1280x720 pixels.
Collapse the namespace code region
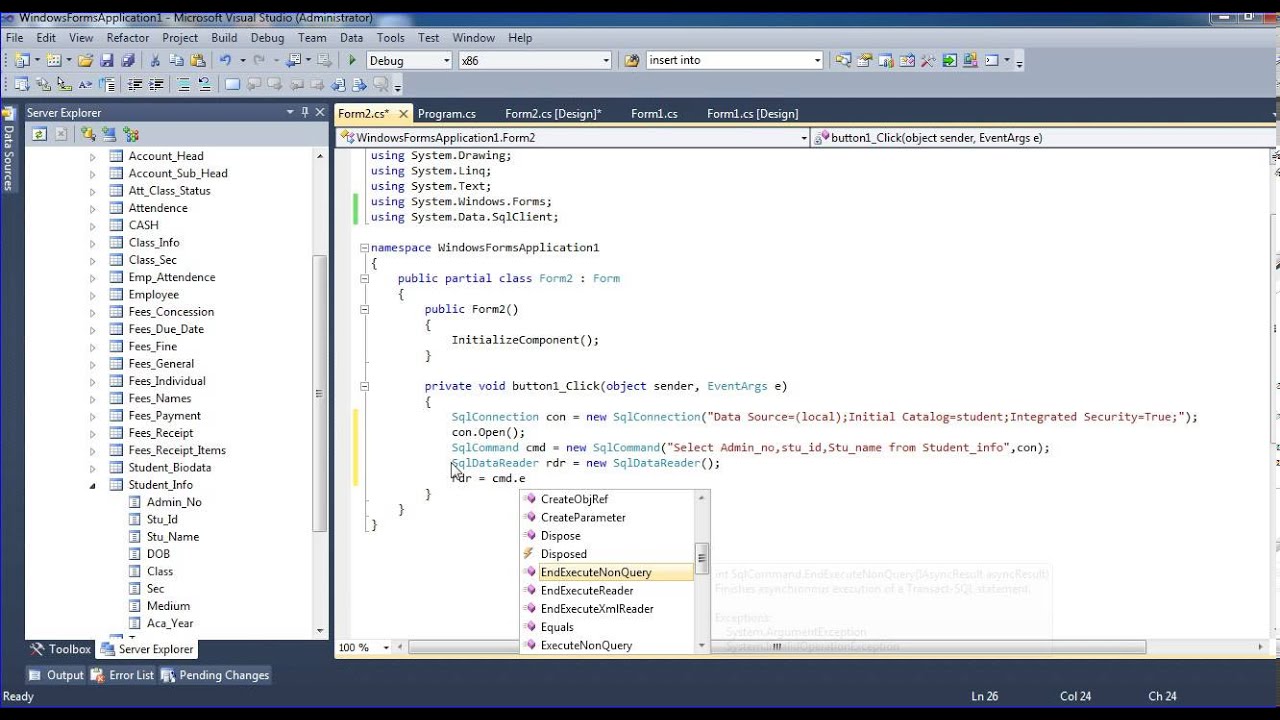(x=364, y=247)
